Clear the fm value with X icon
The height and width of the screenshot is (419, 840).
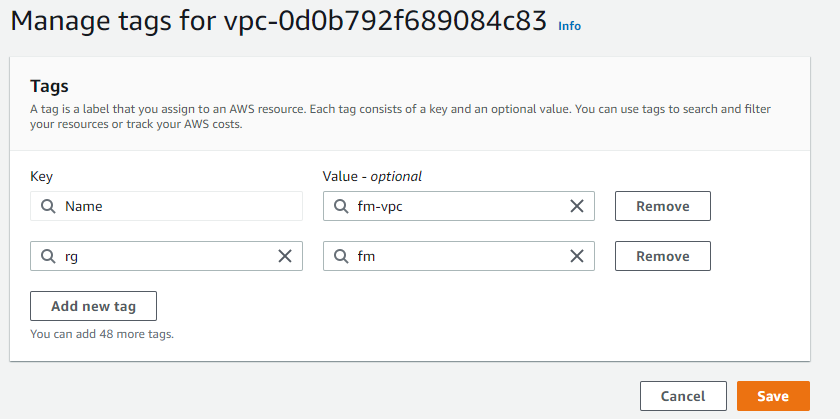pyautogui.click(x=577, y=256)
